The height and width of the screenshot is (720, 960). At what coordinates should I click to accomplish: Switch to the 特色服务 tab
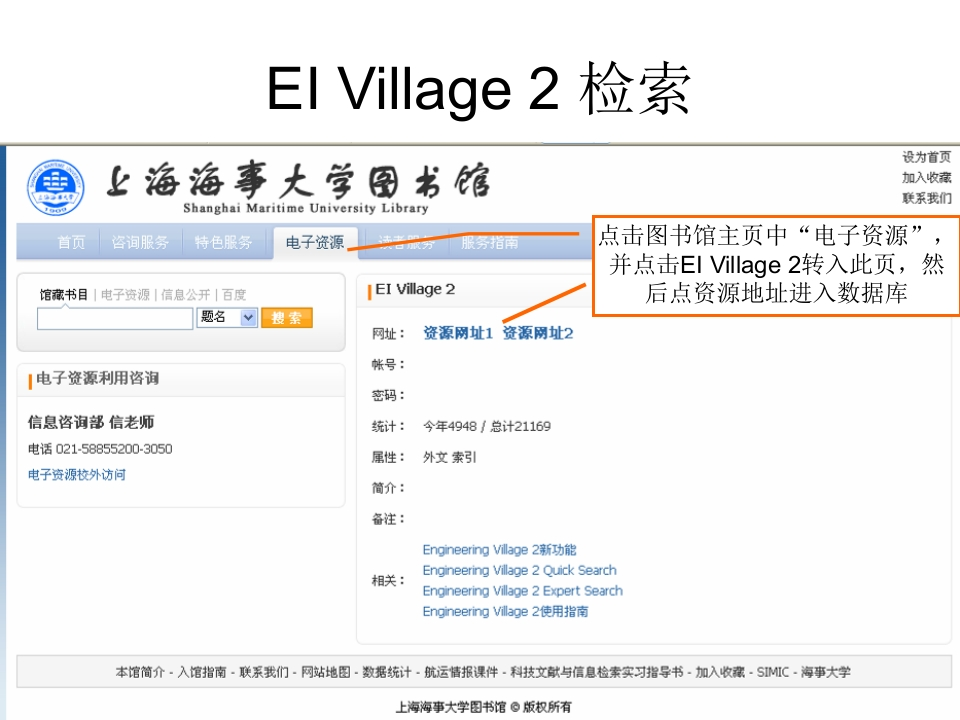tap(223, 242)
